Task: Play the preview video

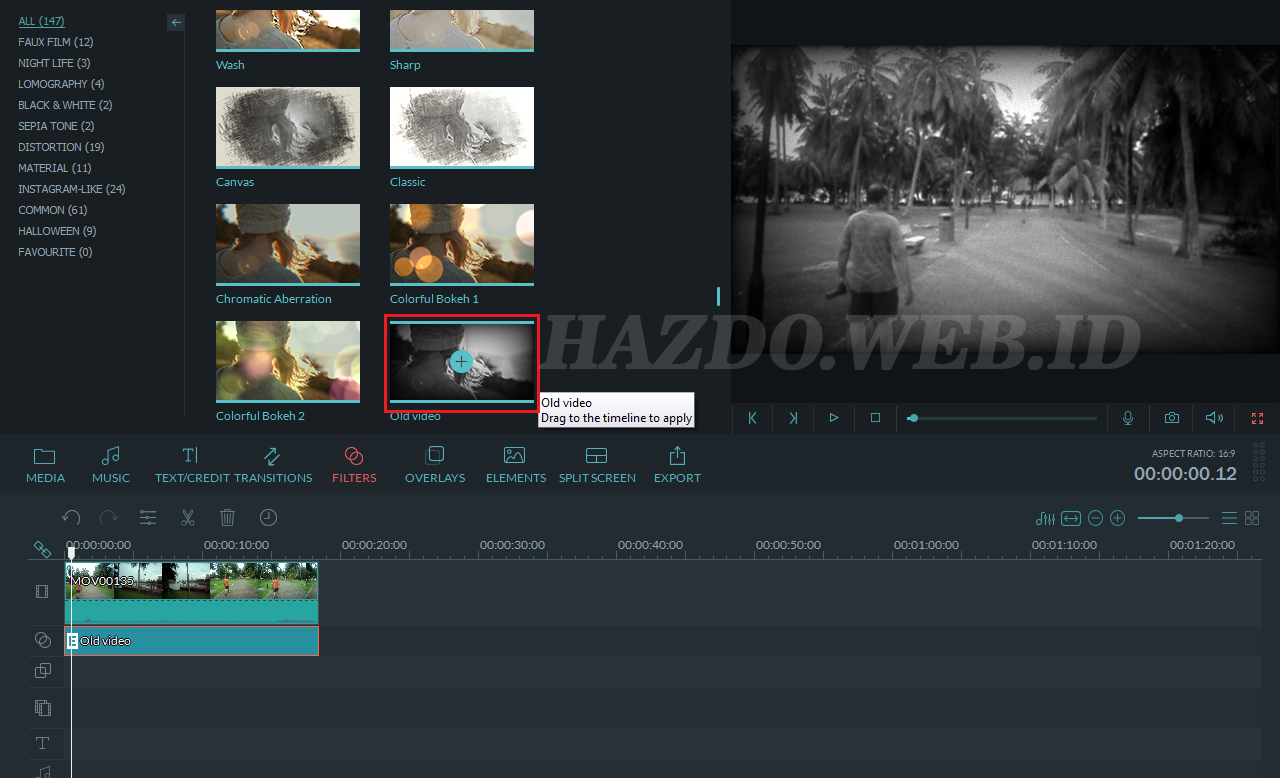Action: pyautogui.click(x=834, y=418)
